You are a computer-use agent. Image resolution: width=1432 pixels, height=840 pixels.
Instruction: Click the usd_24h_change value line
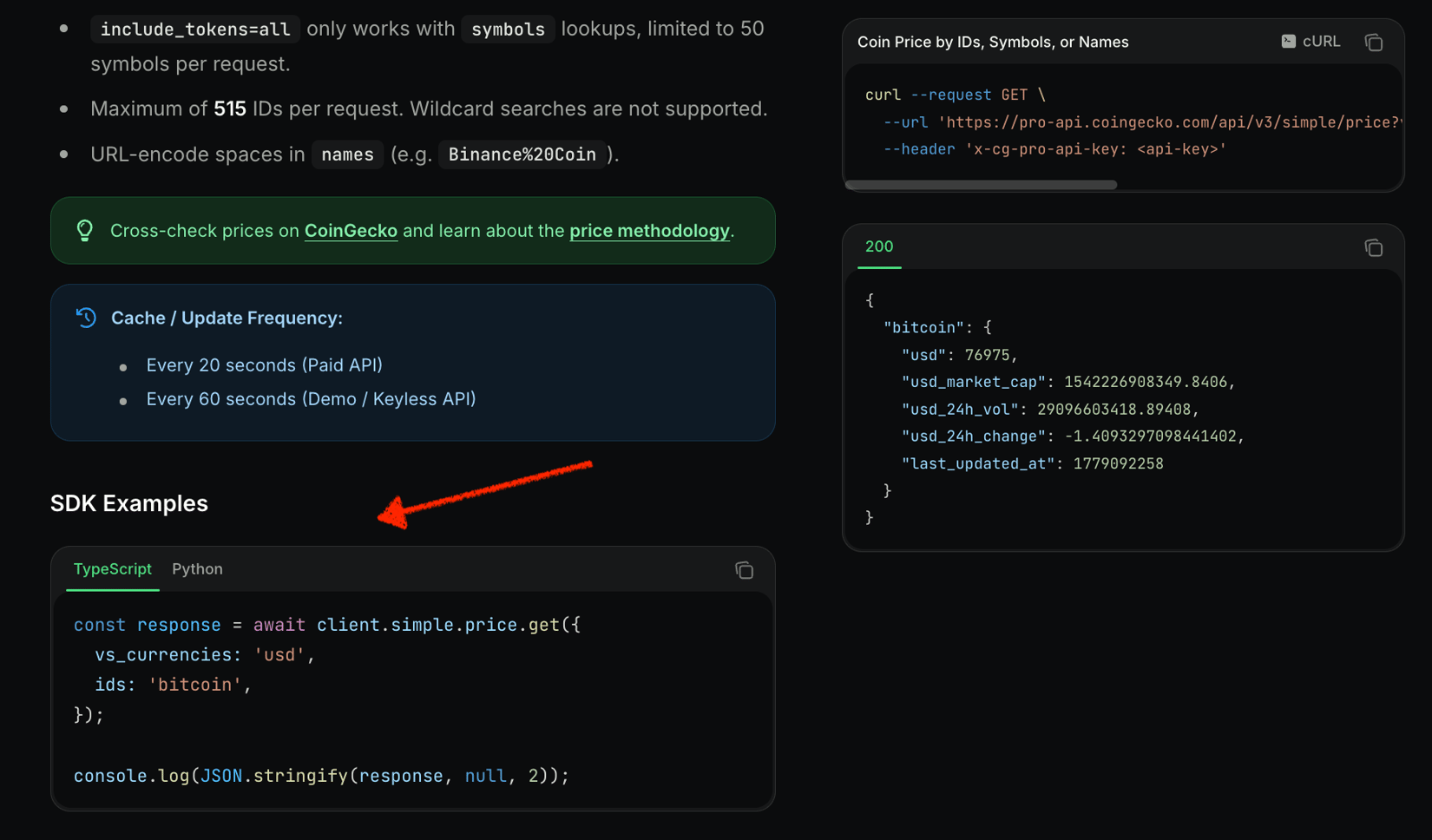1073,436
